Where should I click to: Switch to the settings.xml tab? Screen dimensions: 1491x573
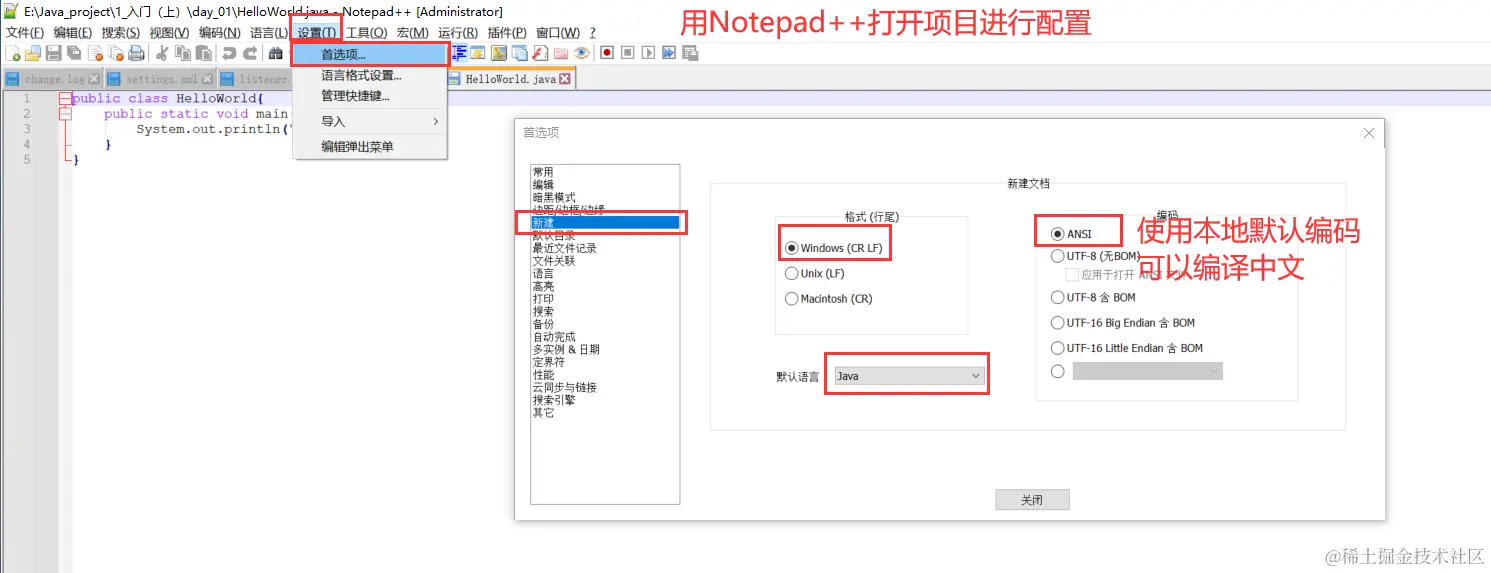(x=160, y=79)
